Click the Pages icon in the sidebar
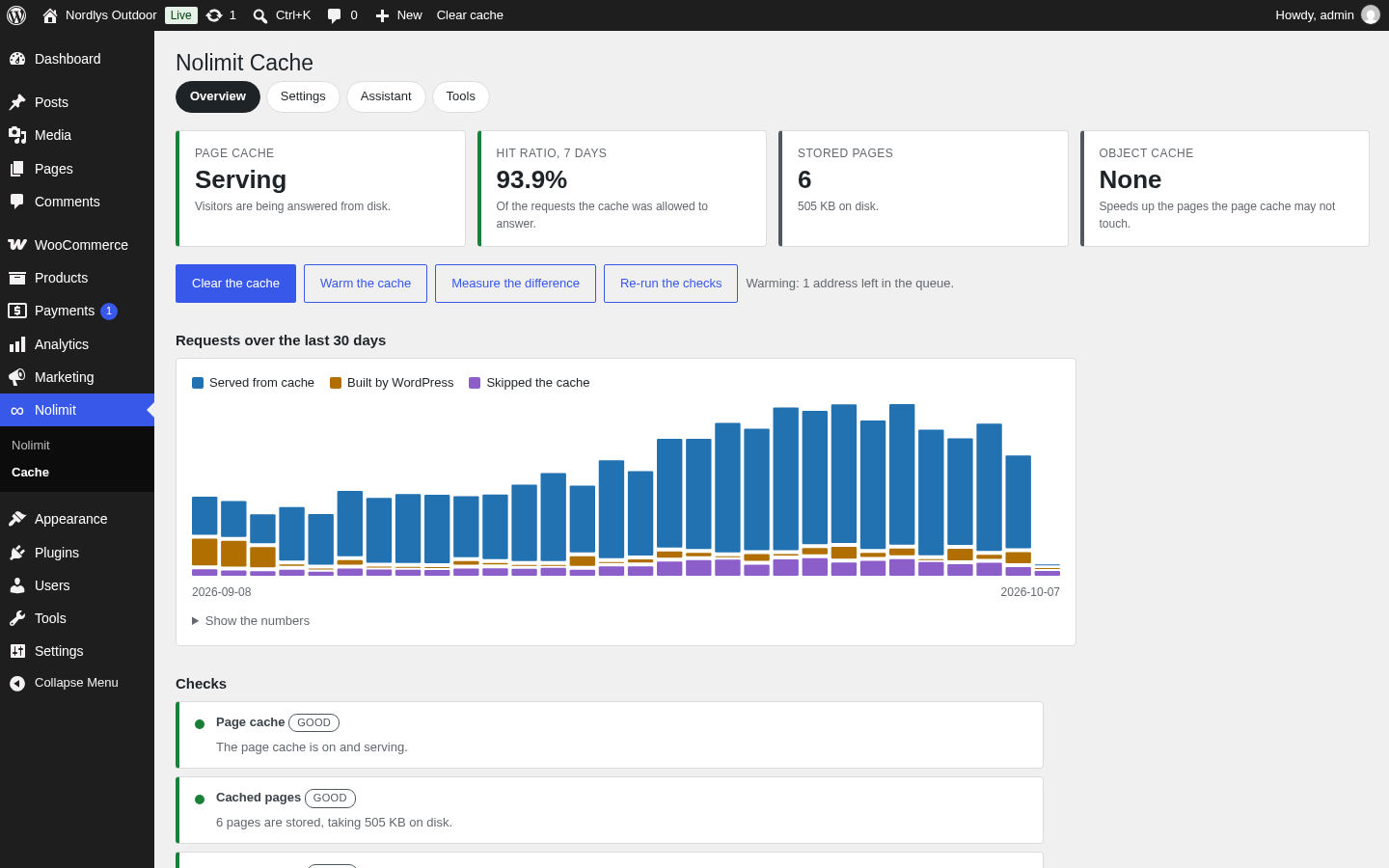This screenshot has width=1389, height=868. coord(17,169)
